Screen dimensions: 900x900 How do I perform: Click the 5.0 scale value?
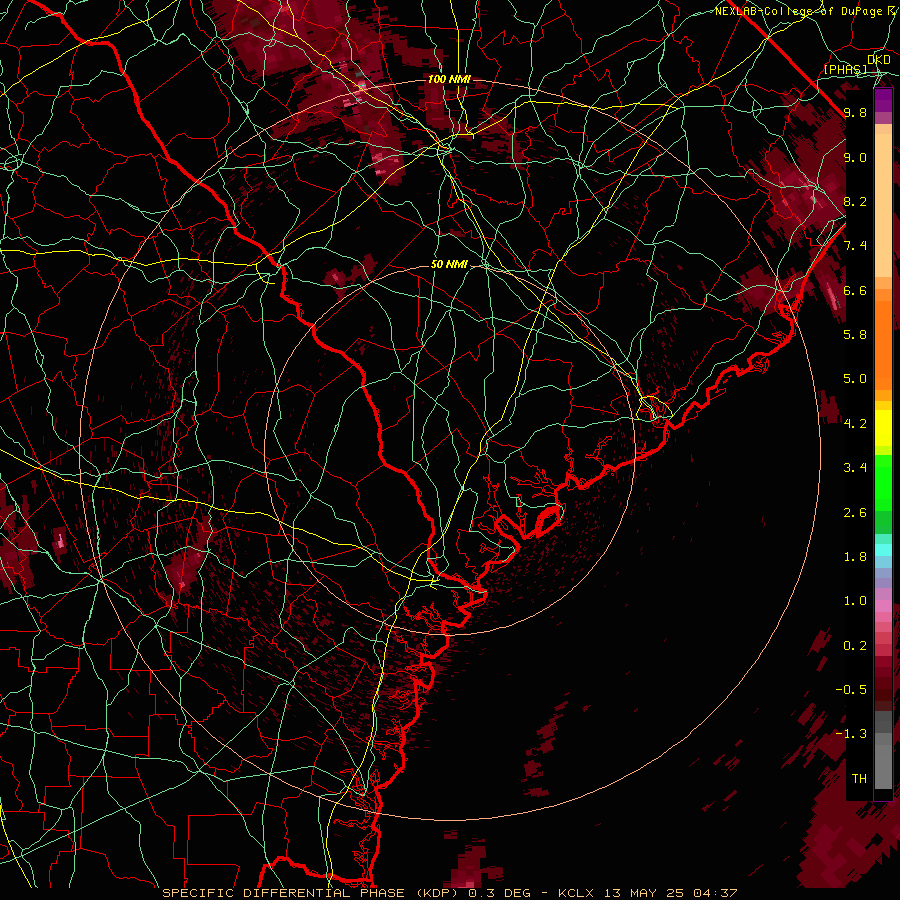point(855,379)
